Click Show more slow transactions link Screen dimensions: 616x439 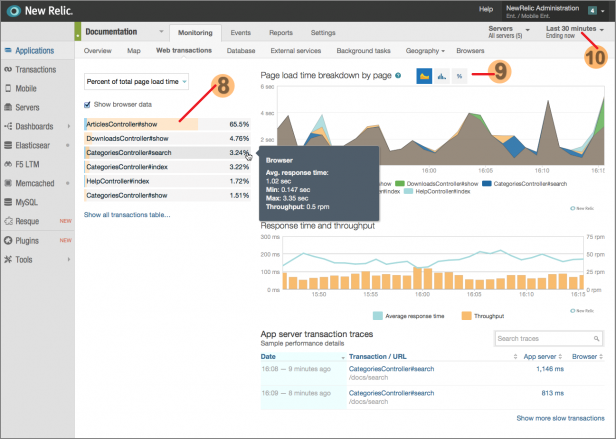(x=560, y=418)
